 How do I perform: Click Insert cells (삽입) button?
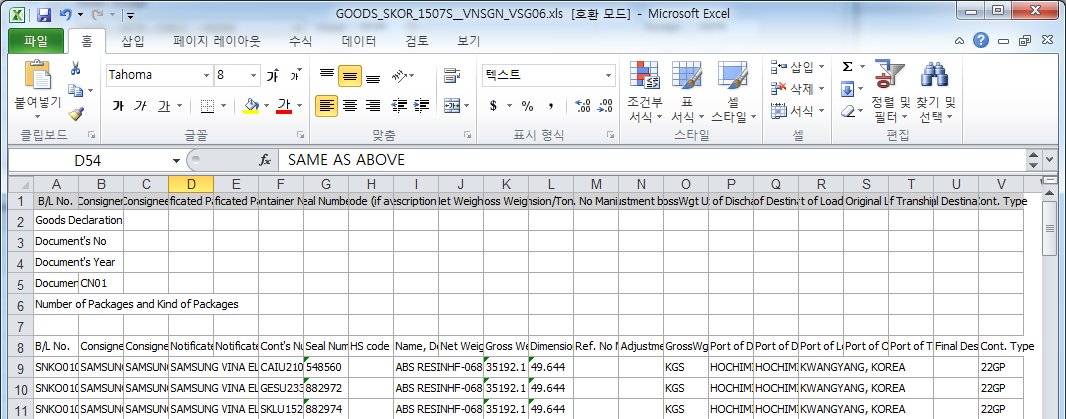[797, 67]
